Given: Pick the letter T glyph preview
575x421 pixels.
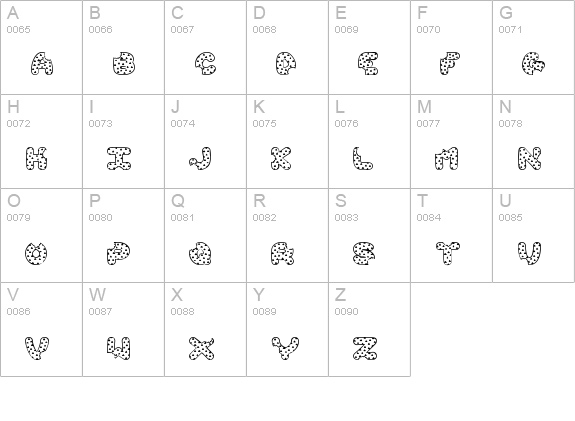Looking at the screenshot, I should click(x=448, y=253).
